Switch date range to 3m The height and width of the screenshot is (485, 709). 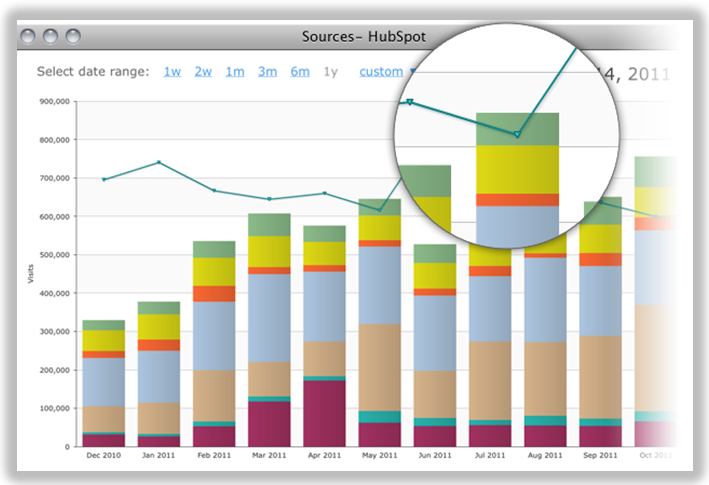click(267, 71)
